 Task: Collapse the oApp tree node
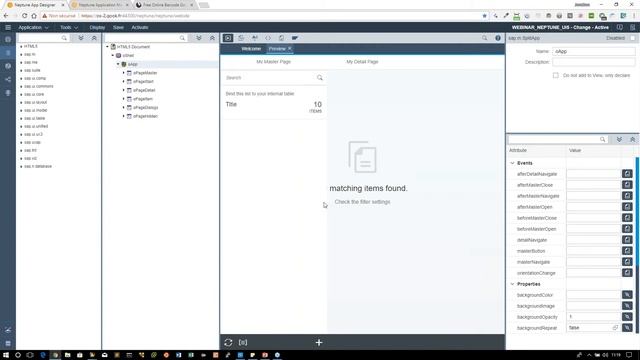click(118, 64)
